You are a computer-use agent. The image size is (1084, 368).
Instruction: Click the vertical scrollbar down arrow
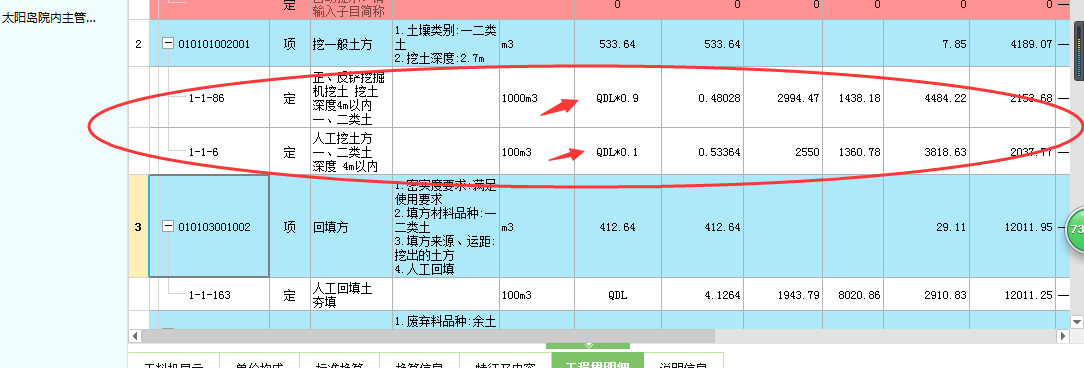coord(1077,321)
